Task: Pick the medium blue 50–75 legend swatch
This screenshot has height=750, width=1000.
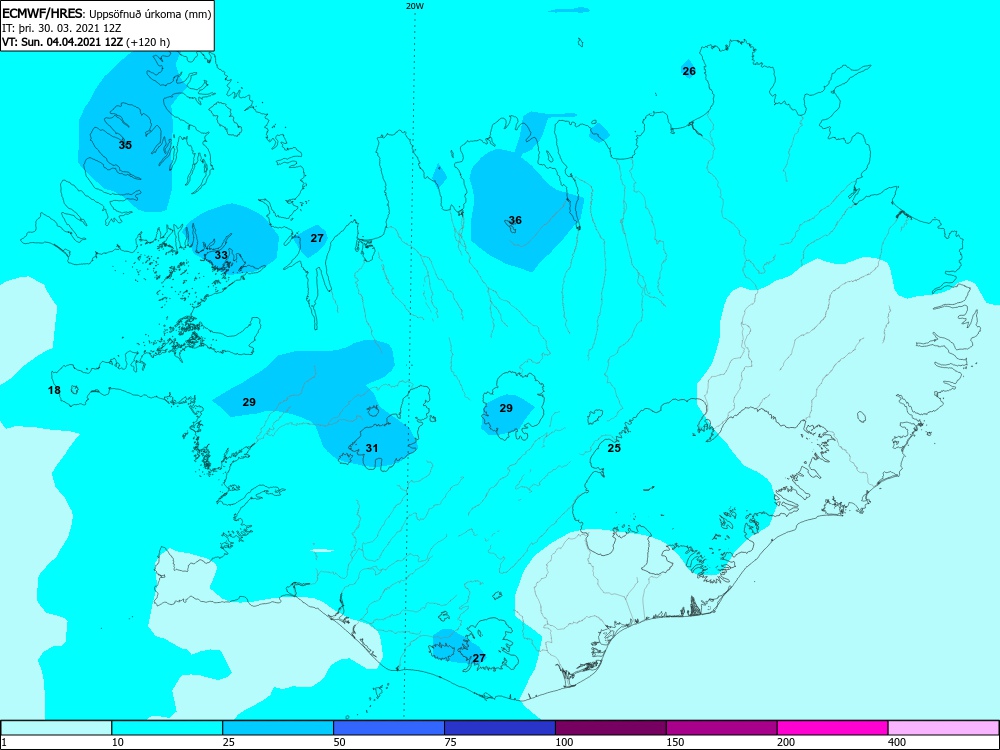Action: point(389,728)
